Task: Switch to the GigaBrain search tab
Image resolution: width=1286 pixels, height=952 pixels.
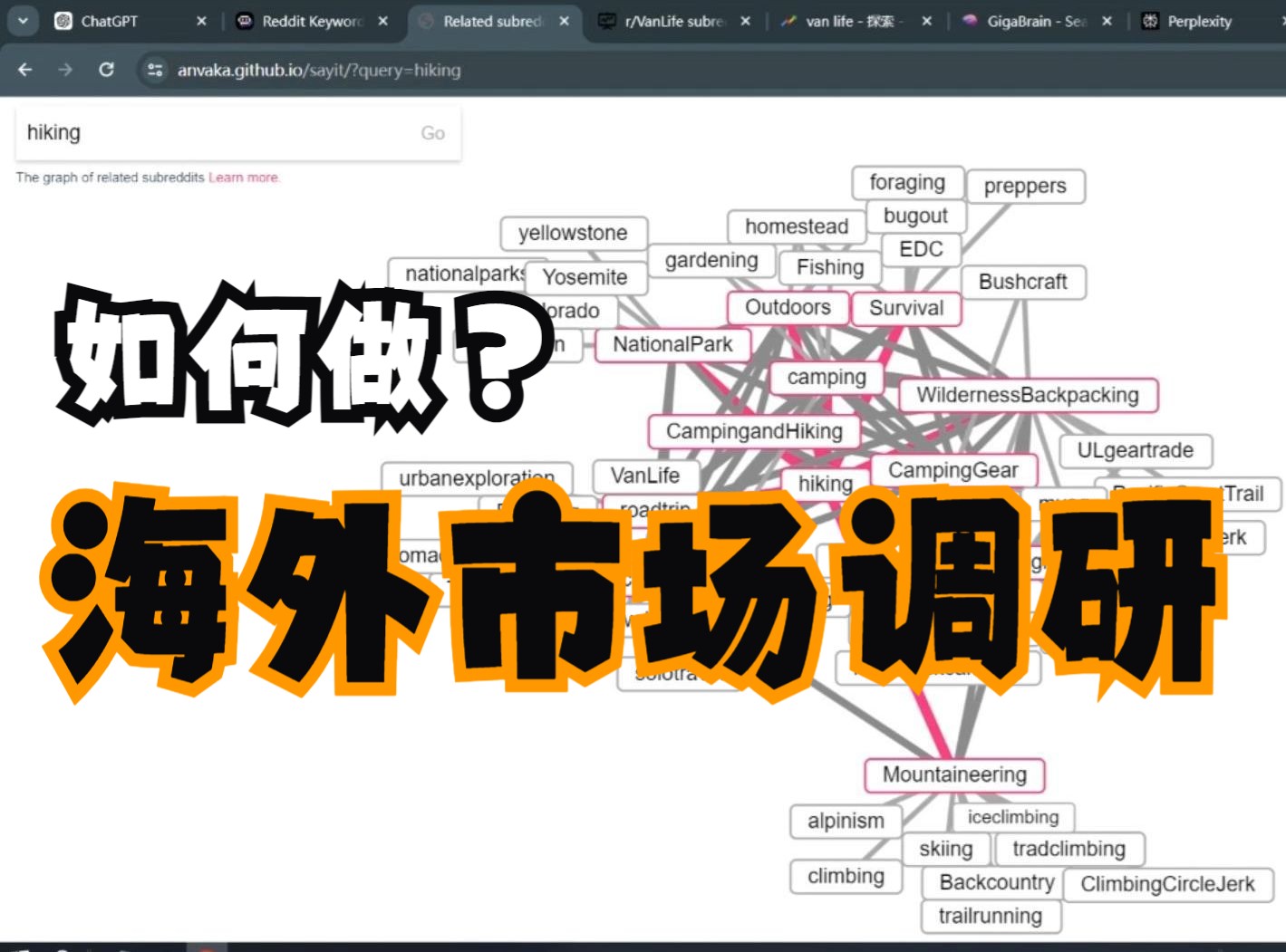Action: pos(1036,21)
